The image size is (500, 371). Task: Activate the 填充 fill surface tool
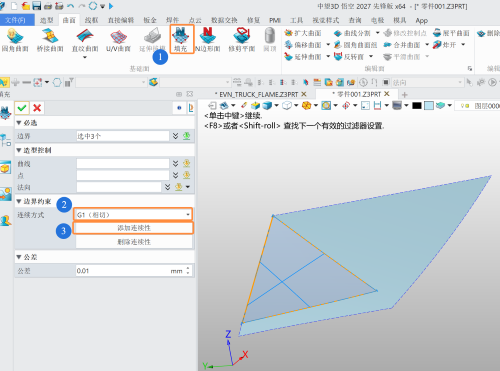pyautogui.click(x=181, y=39)
